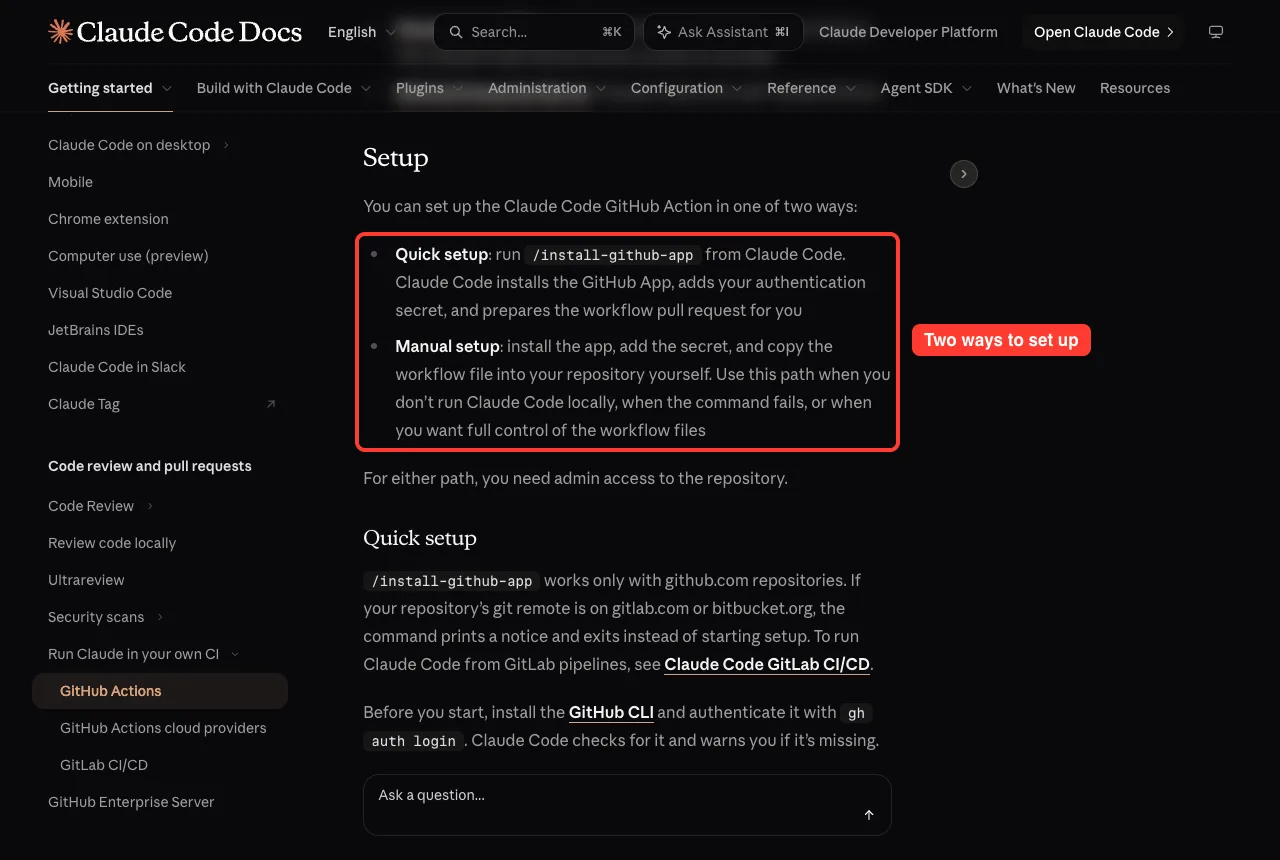Open the Ask Assistant button
Image resolution: width=1280 pixels, height=860 pixels.
click(723, 32)
